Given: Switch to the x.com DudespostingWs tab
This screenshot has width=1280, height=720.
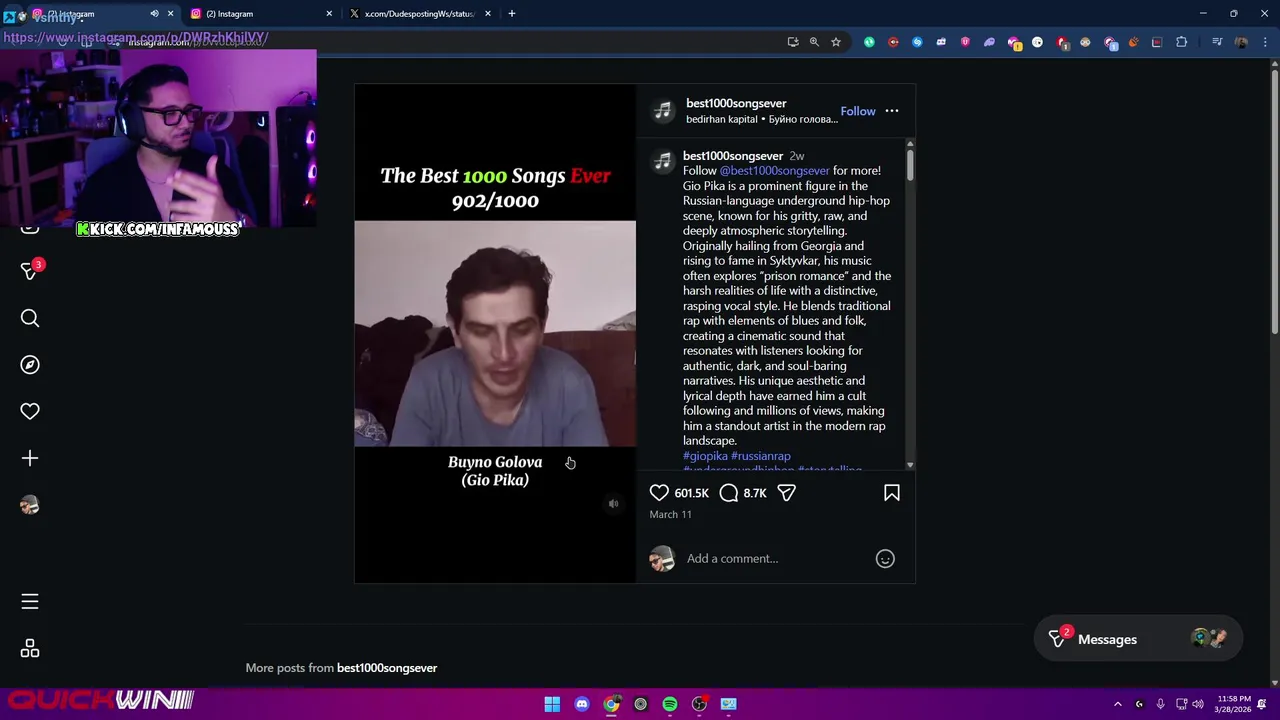Looking at the screenshot, I should point(420,14).
